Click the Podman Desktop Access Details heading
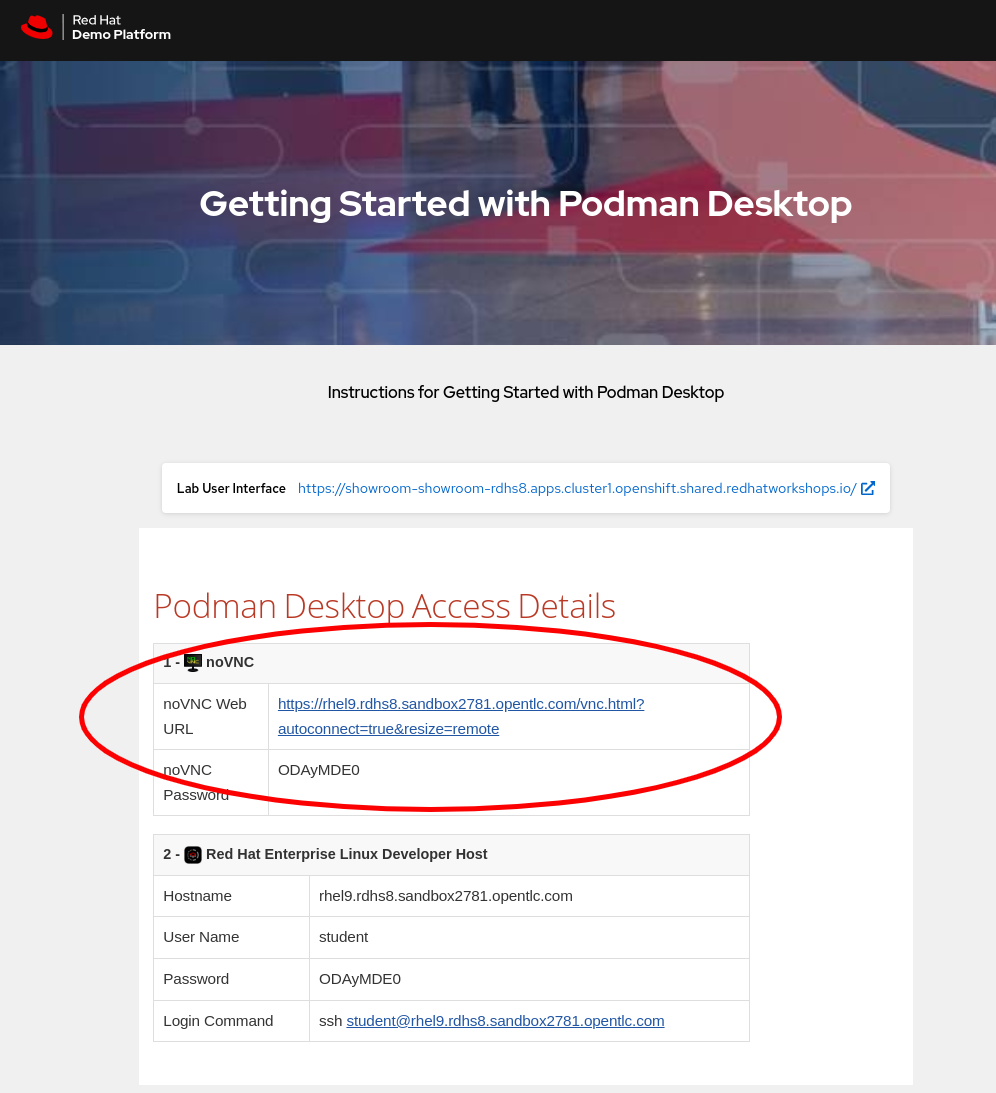The width and height of the screenshot is (996, 1093). coord(385,606)
